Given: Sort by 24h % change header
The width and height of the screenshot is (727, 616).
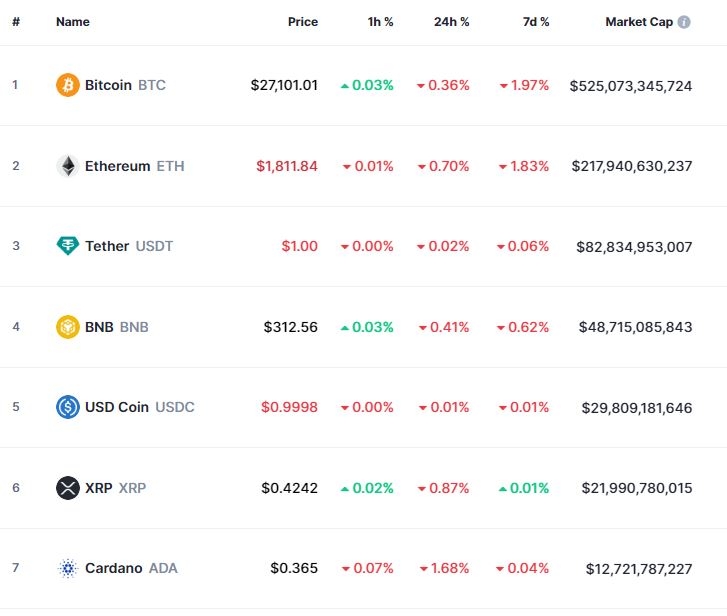Looking at the screenshot, I should tap(451, 22).
